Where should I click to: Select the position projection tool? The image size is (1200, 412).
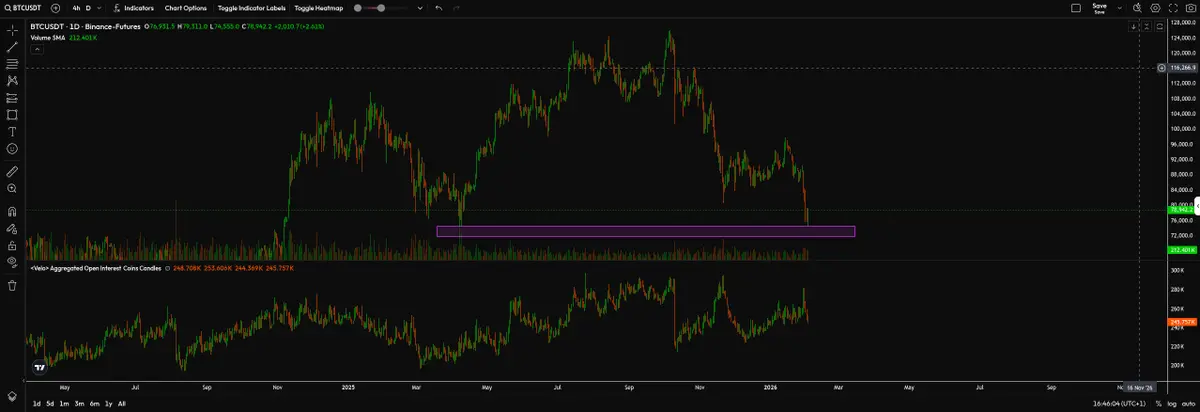[12, 98]
